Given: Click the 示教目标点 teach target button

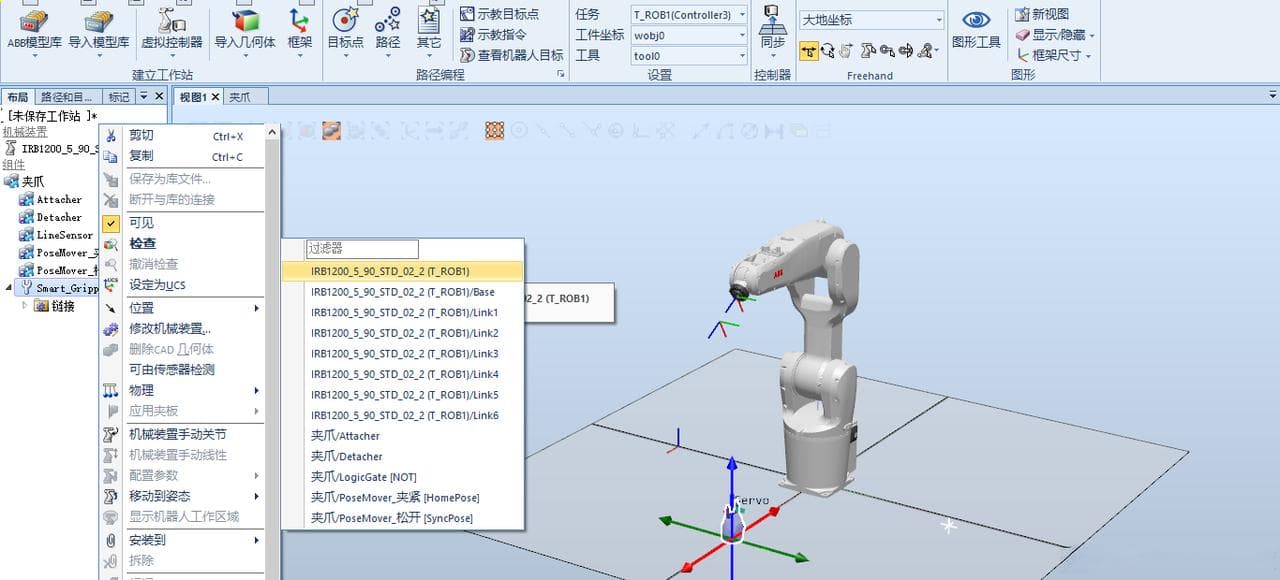Looking at the screenshot, I should coord(500,14).
